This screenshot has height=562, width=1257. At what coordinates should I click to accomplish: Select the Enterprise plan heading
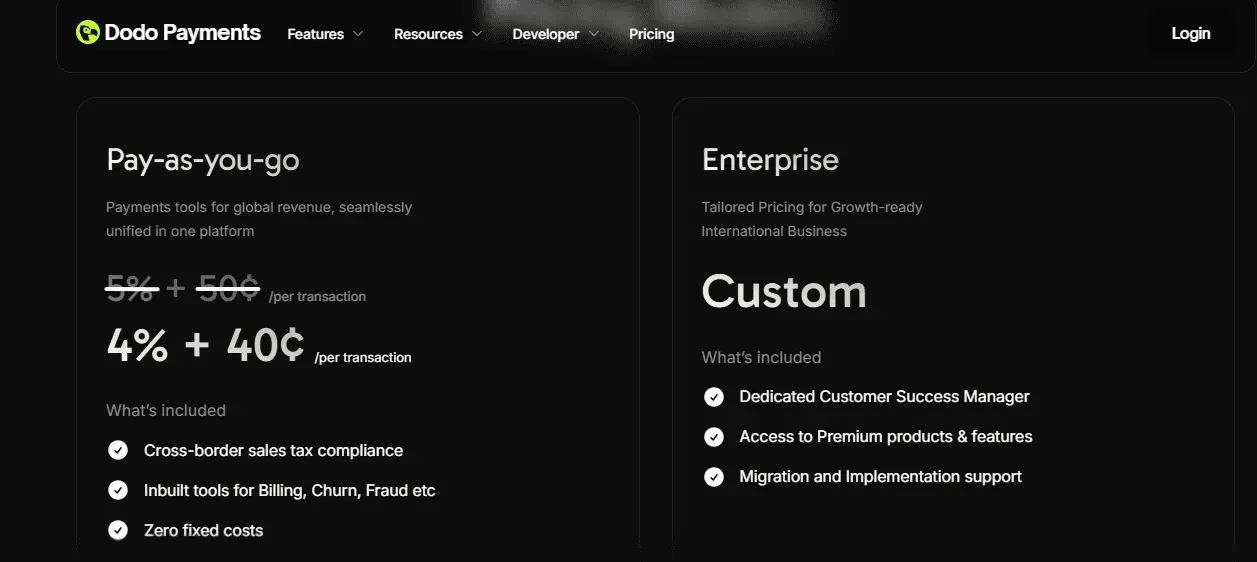click(x=770, y=160)
